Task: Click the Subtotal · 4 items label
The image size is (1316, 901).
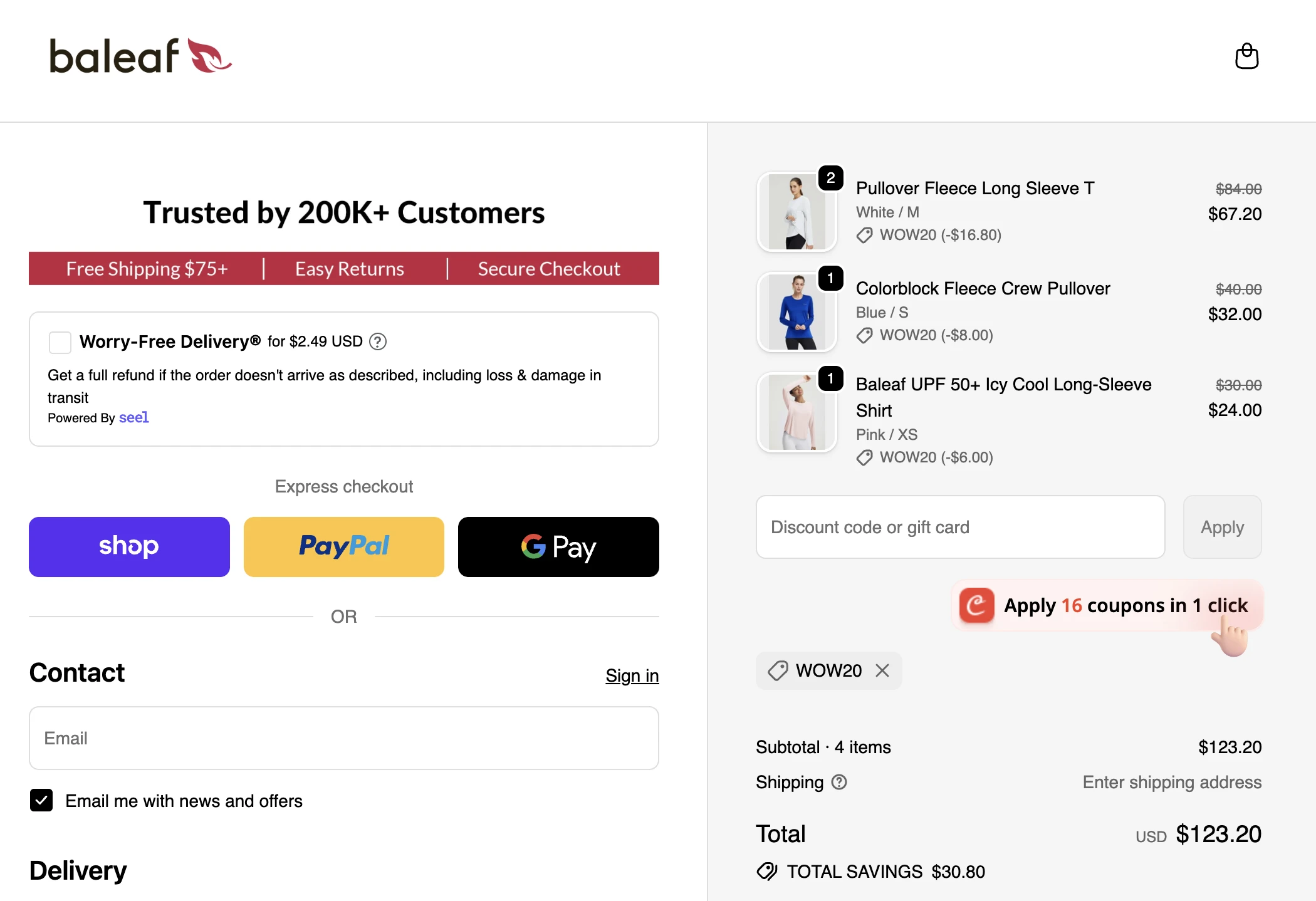Action: (823, 747)
